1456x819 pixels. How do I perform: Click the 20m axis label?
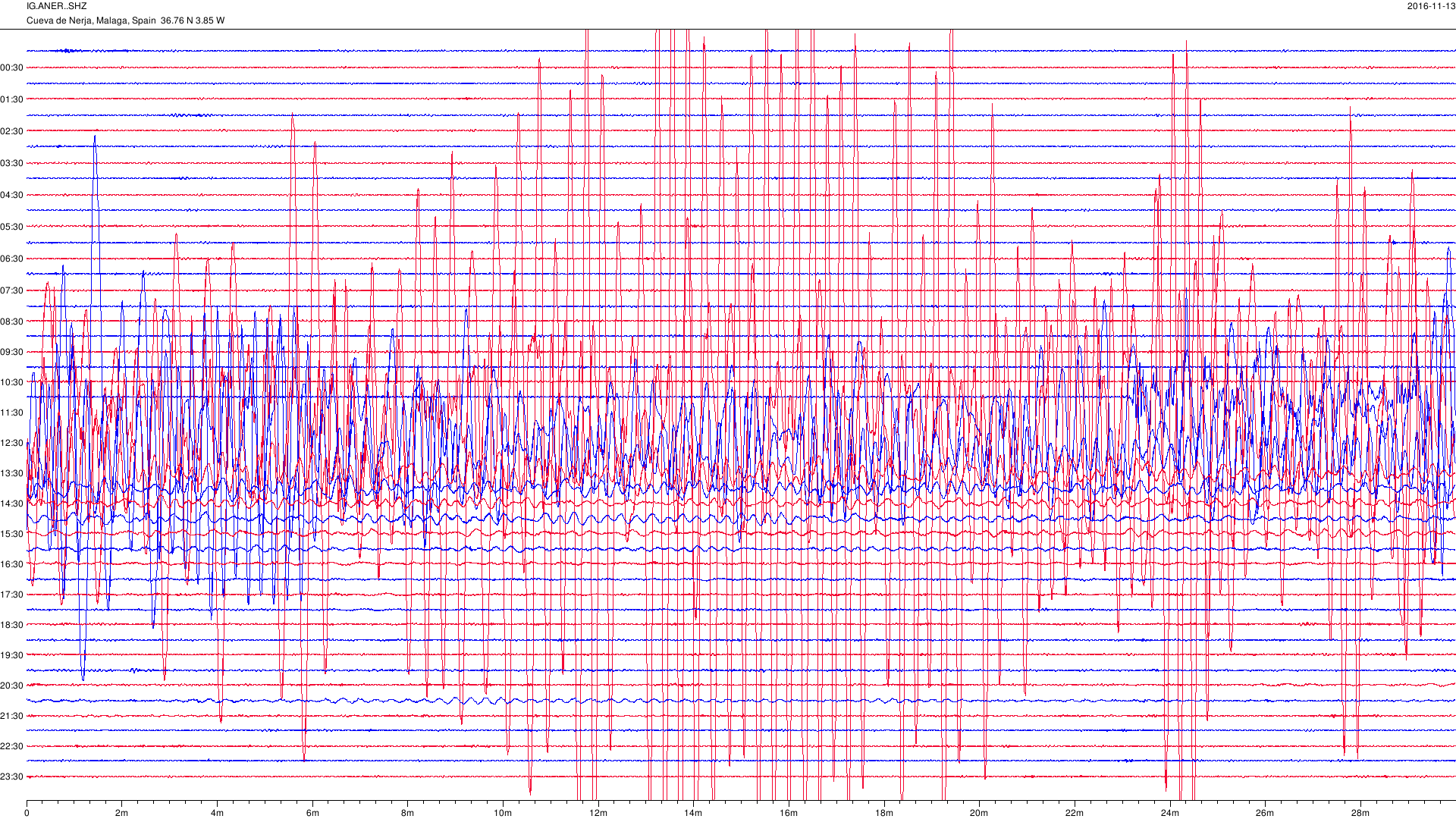(x=979, y=813)
